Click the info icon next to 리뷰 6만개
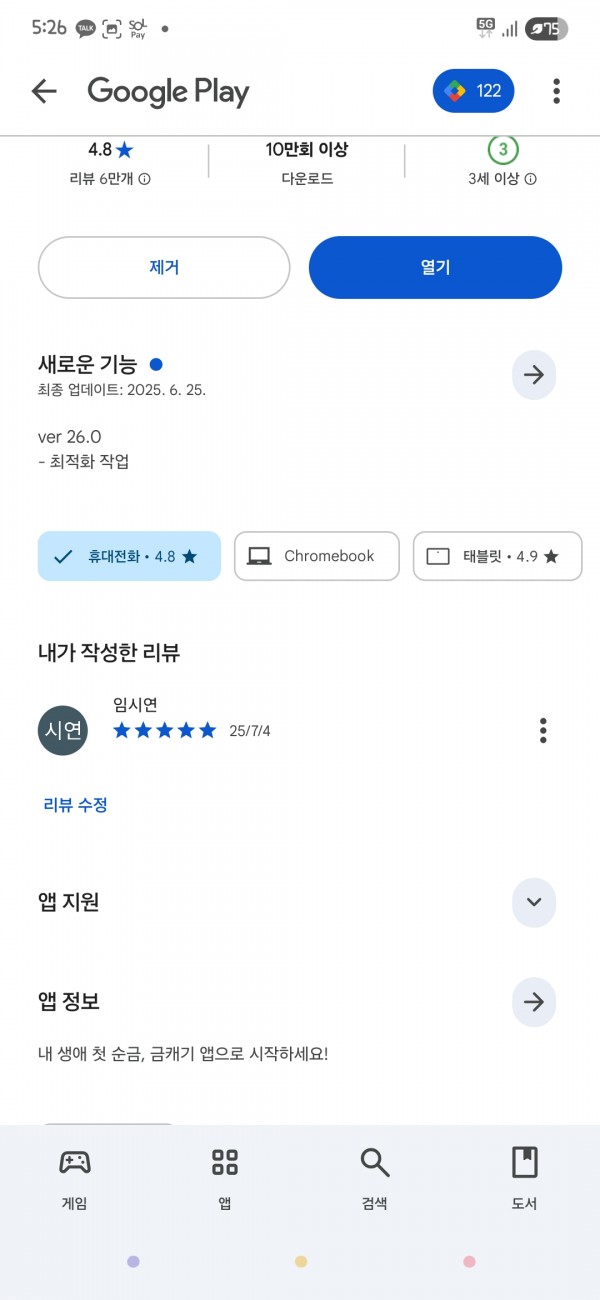 (144, 179)
